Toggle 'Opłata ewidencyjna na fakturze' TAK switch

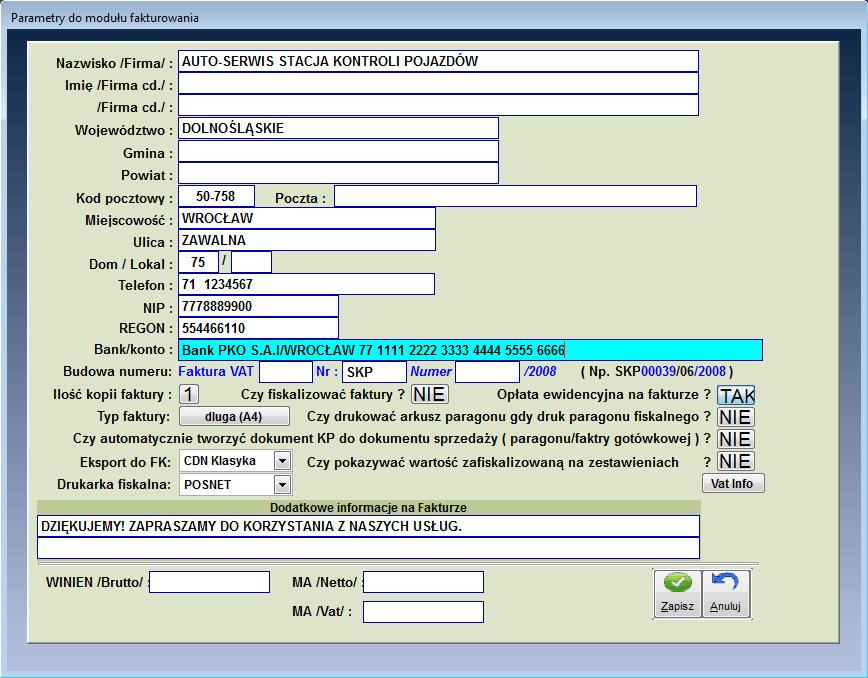736,395
